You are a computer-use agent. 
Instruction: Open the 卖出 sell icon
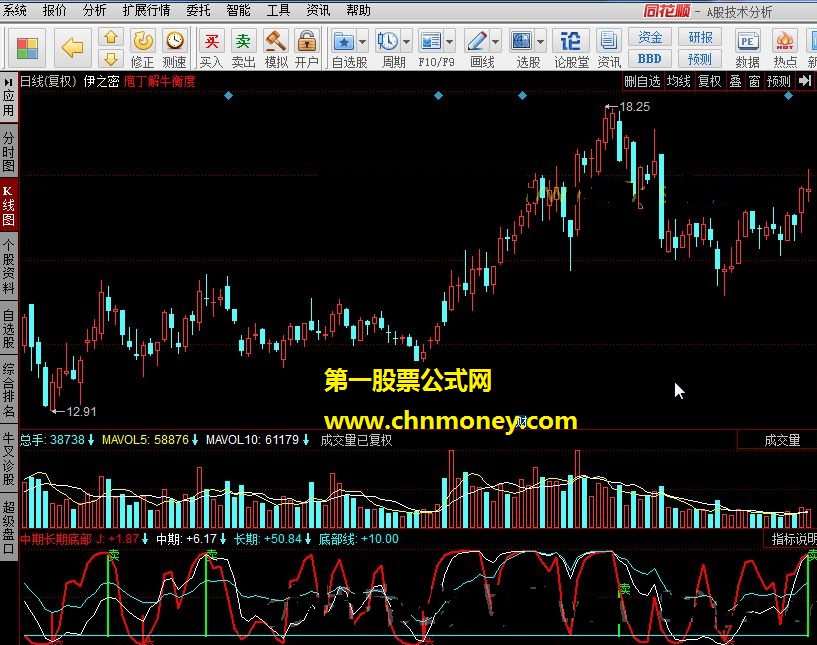coord(243,41)
